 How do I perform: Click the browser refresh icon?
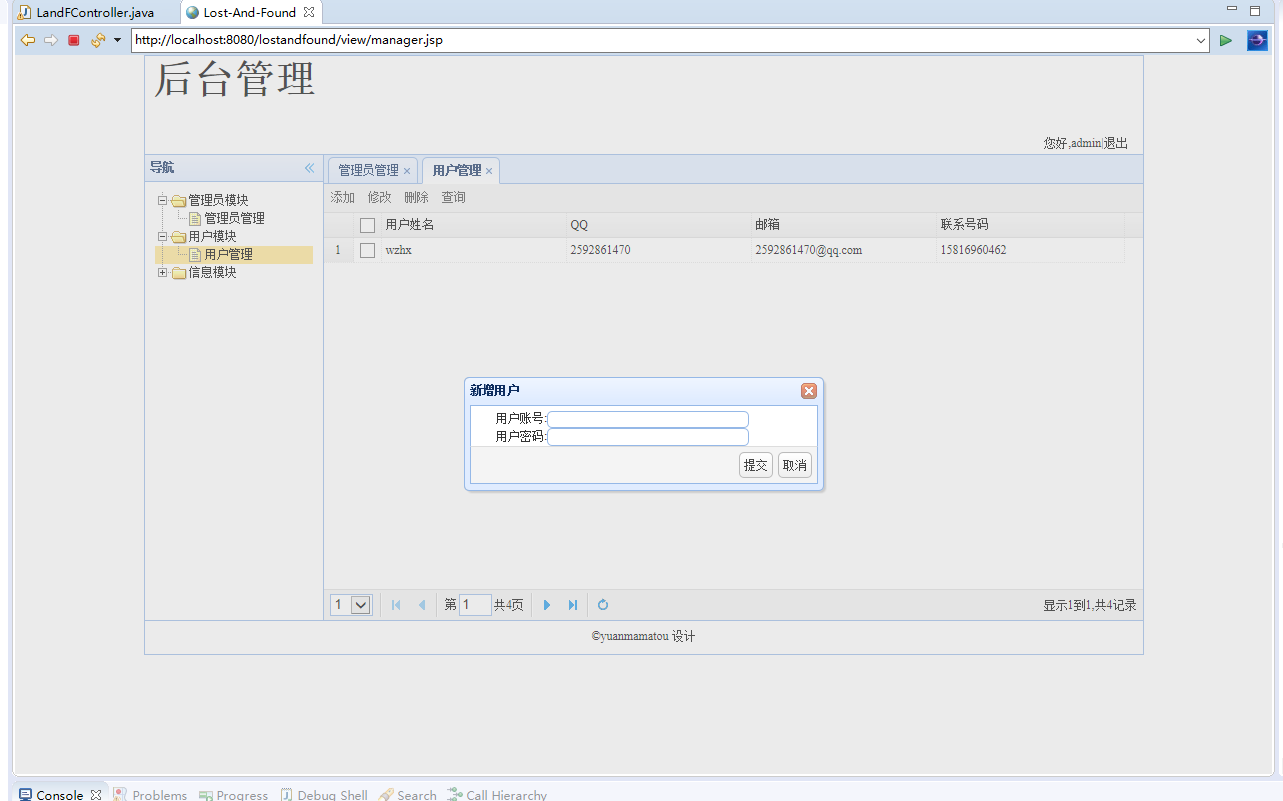coord(97,40)
